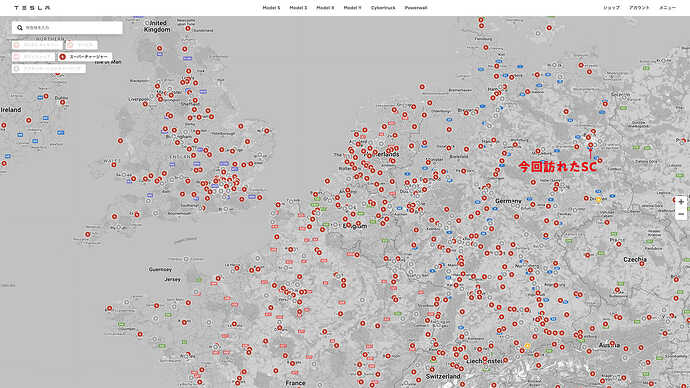This screenshot has width=690, height=388.
Task: Zoom out the map with minus button
Action: pyautogui.click(x=681, y=214)
